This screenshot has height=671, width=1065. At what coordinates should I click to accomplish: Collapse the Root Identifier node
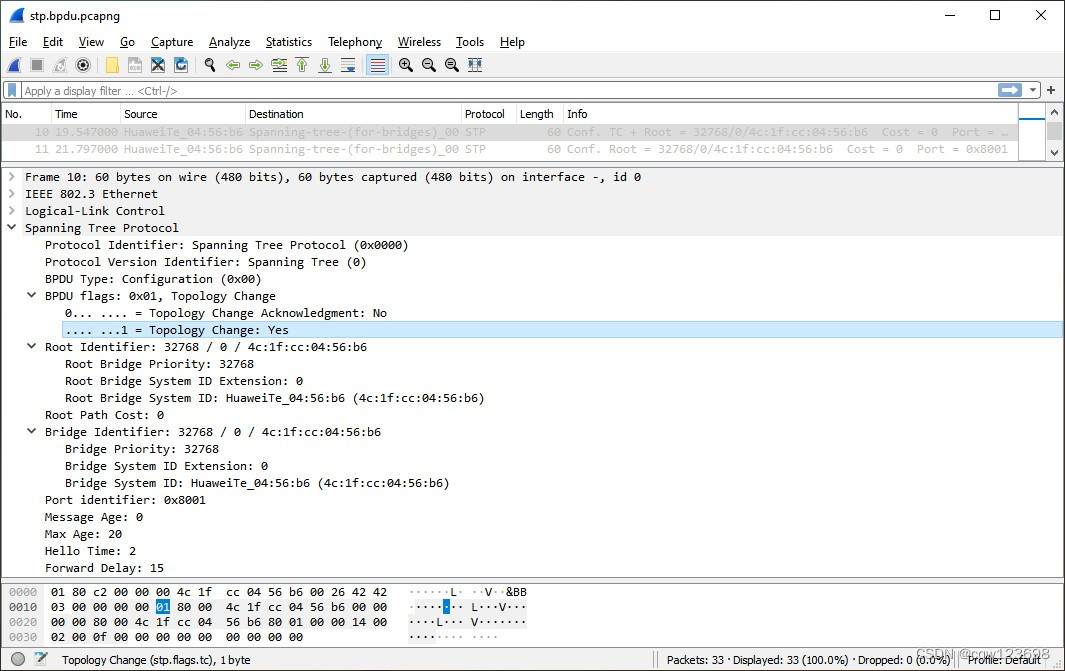pyautogui.click(x=31, y=346)
